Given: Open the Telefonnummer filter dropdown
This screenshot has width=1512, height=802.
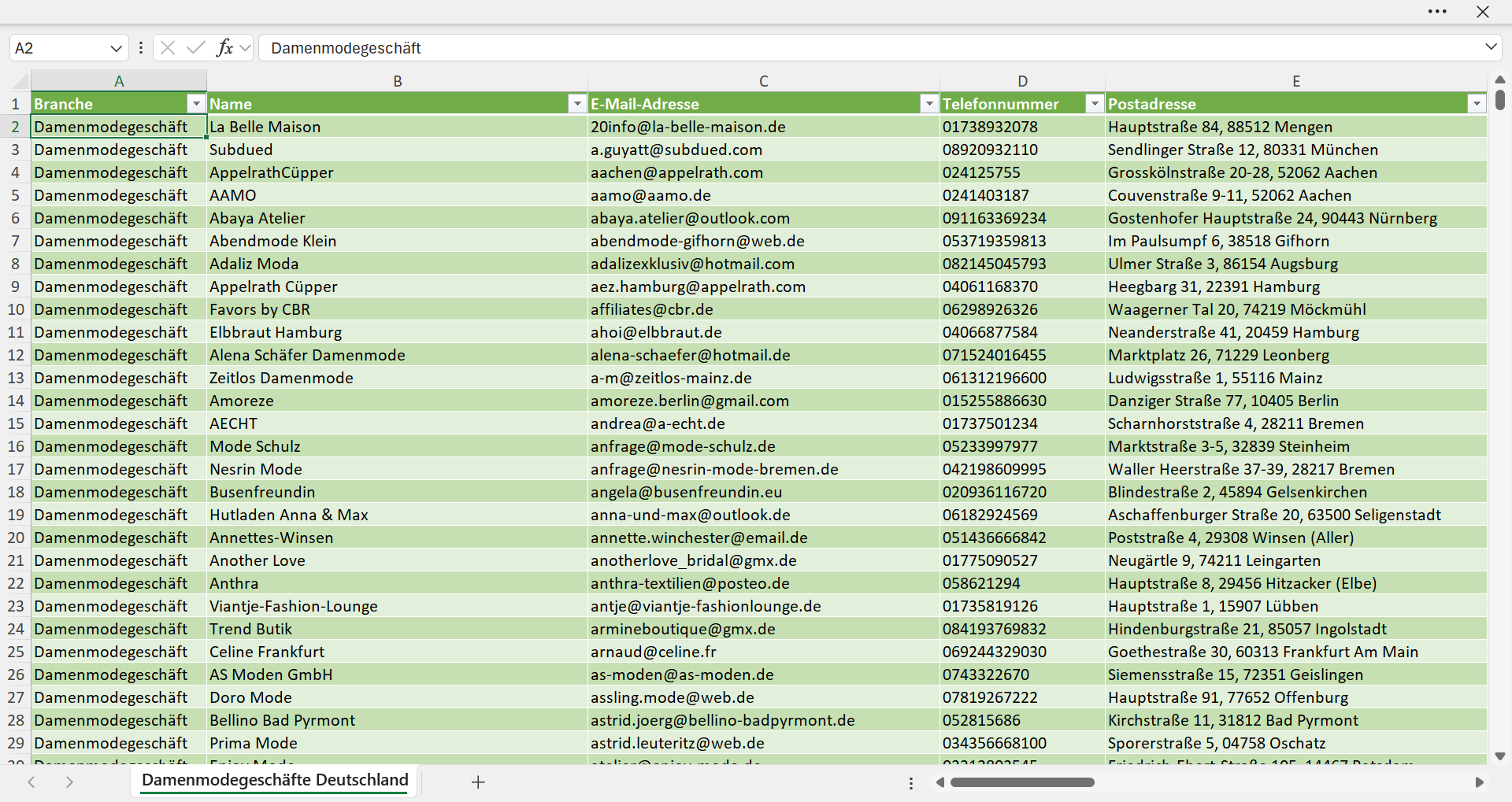Looking at the screenshot, I should point(1095,104).
